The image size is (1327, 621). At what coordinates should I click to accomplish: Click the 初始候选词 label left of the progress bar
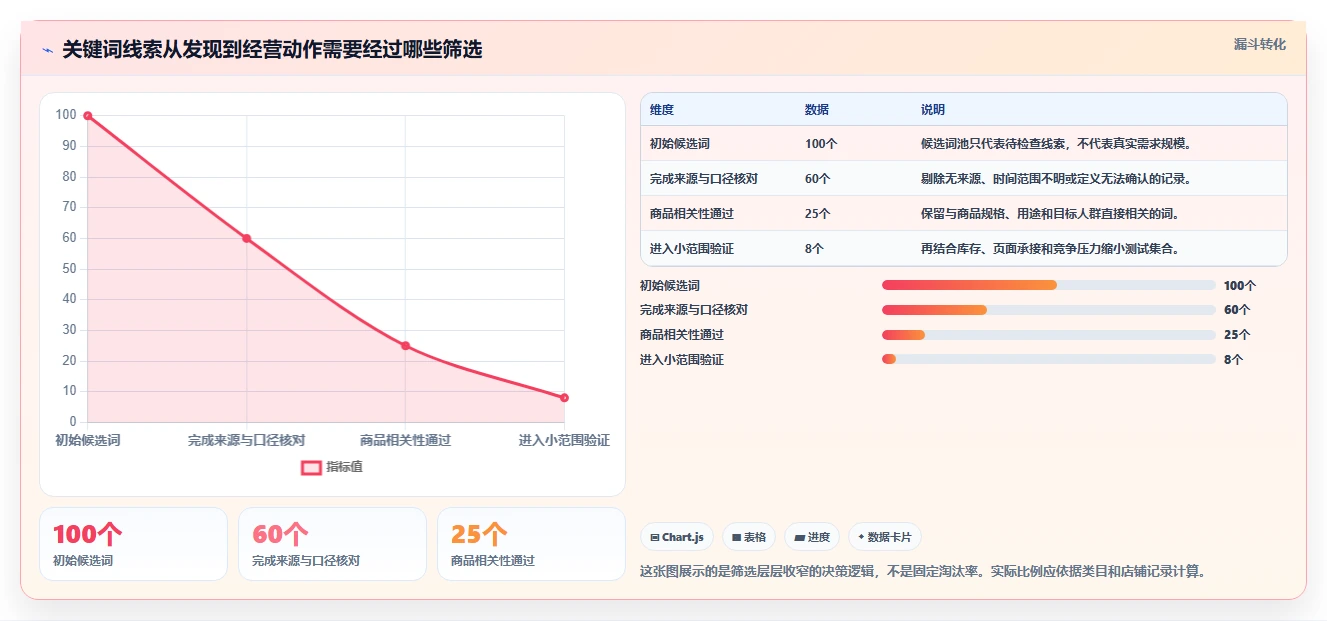click(670, 286)
